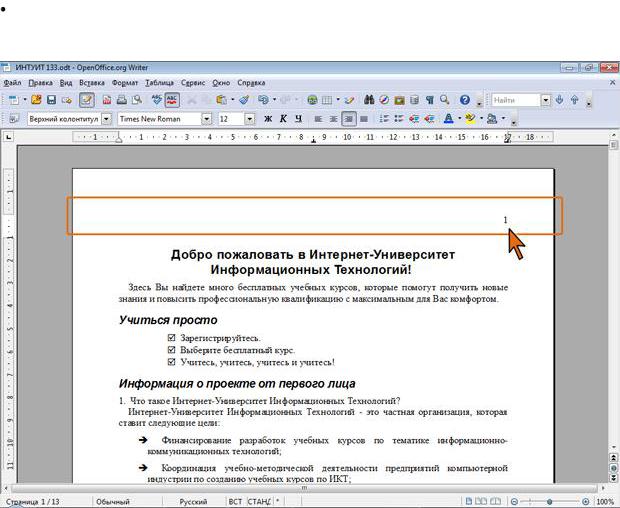Open the Table size dropdown arrow
The image size is (620, 508).
coord(338,100)
